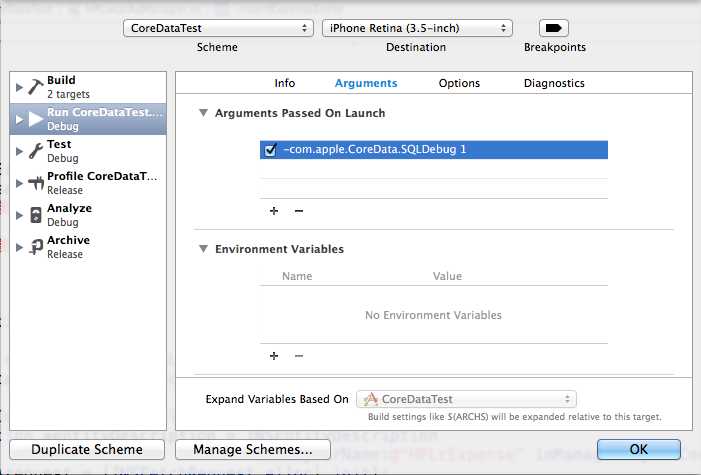Expand the Profile action triangle
Screen dimensions: 701x475
(x=19, y=183)
